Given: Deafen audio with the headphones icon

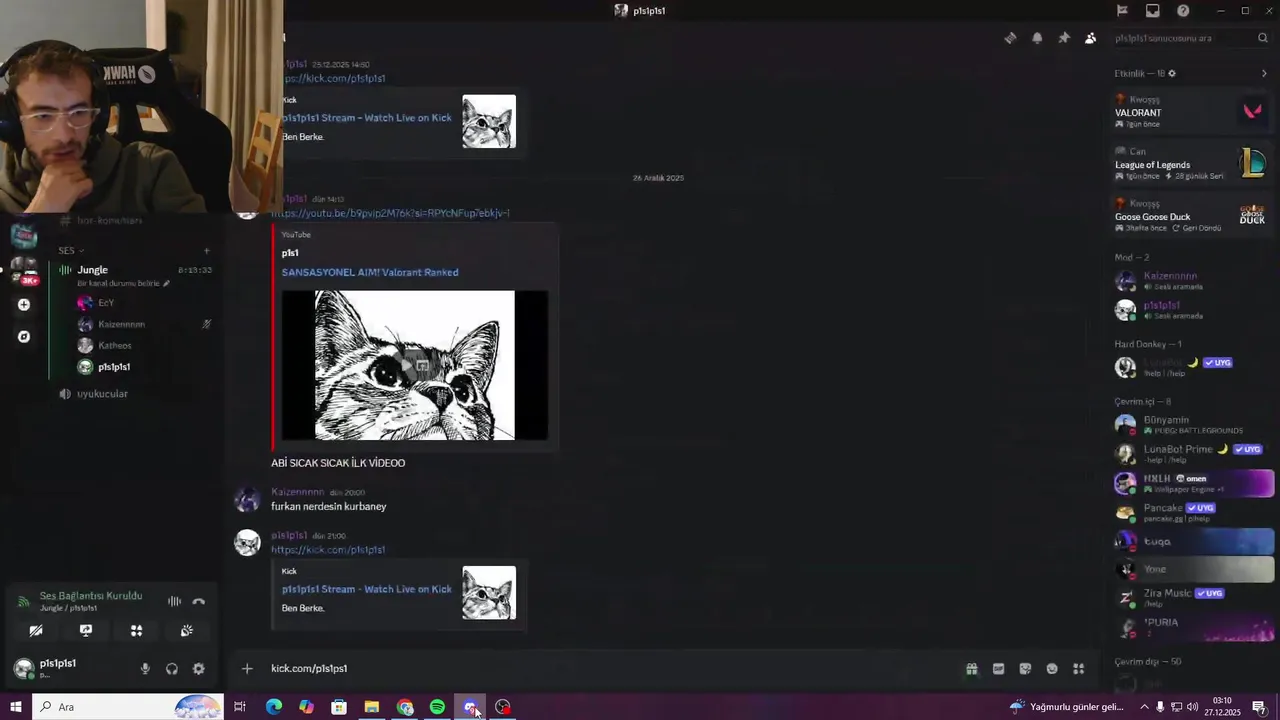Looking at the screenshot, I should pos(172,669).
